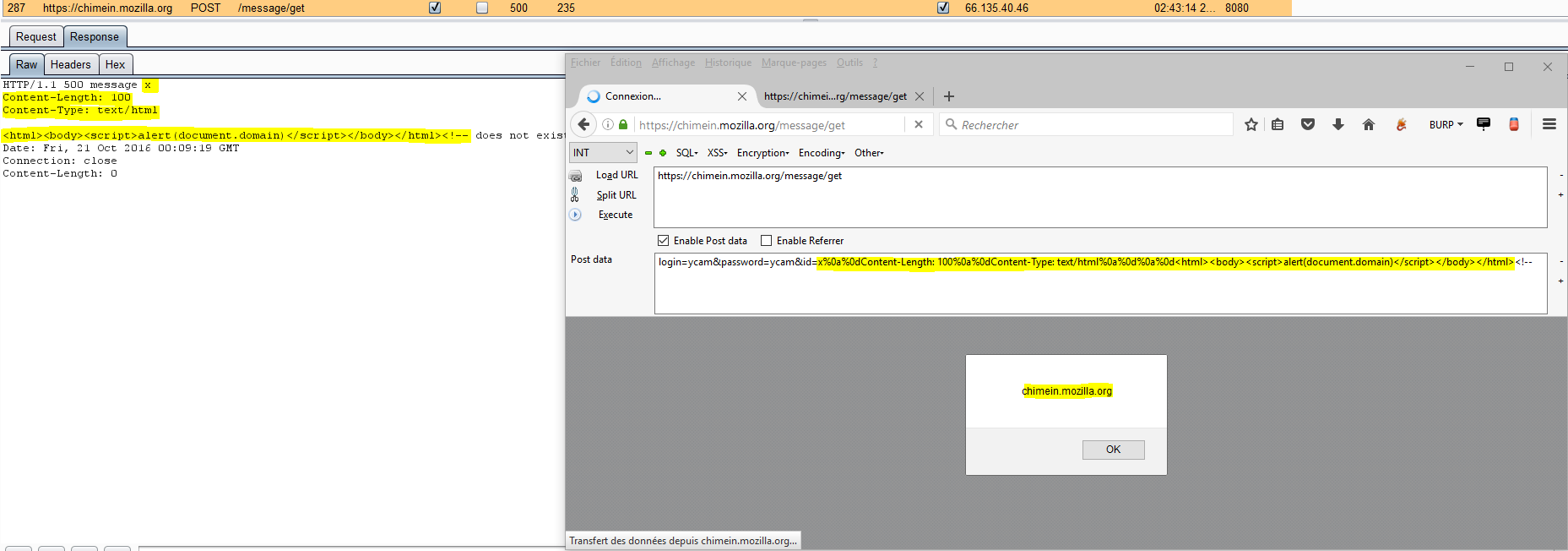
Task: Save page to Pocket icon
Action: coord(1308,124)
